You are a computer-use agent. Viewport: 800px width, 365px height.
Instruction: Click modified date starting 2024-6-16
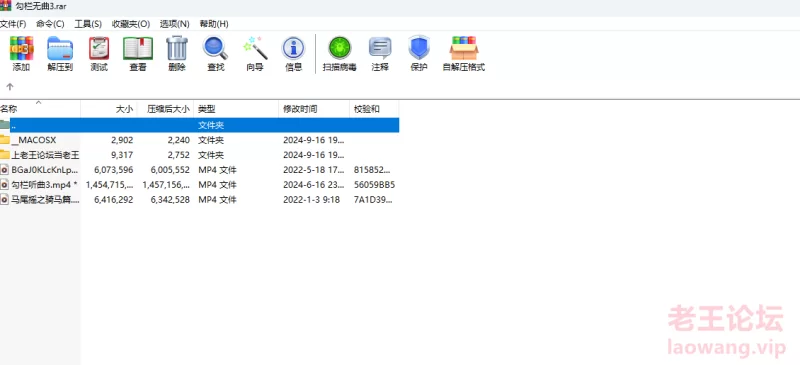[x=314, y=185]
